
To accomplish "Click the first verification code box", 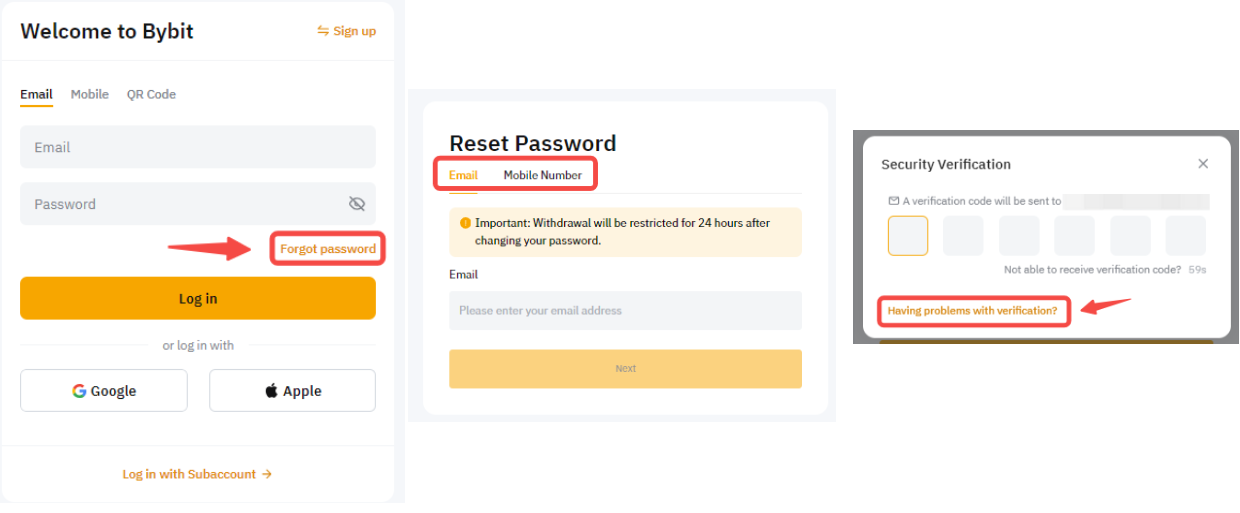I will tap(908, 236).
